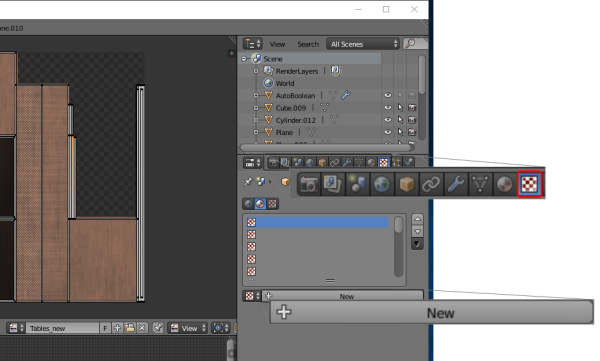Hide the Plane object in viewport
600x361 pixels.
click(x=388, y=132)
